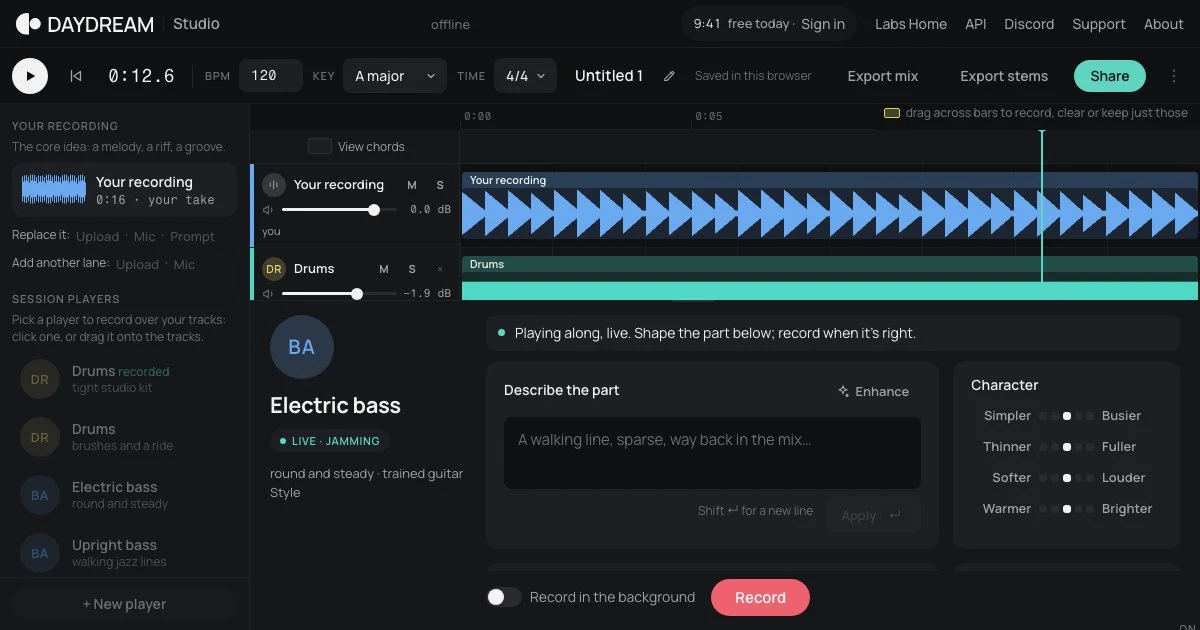Select the BA avatar of Electric bass player

click(40, 496)
